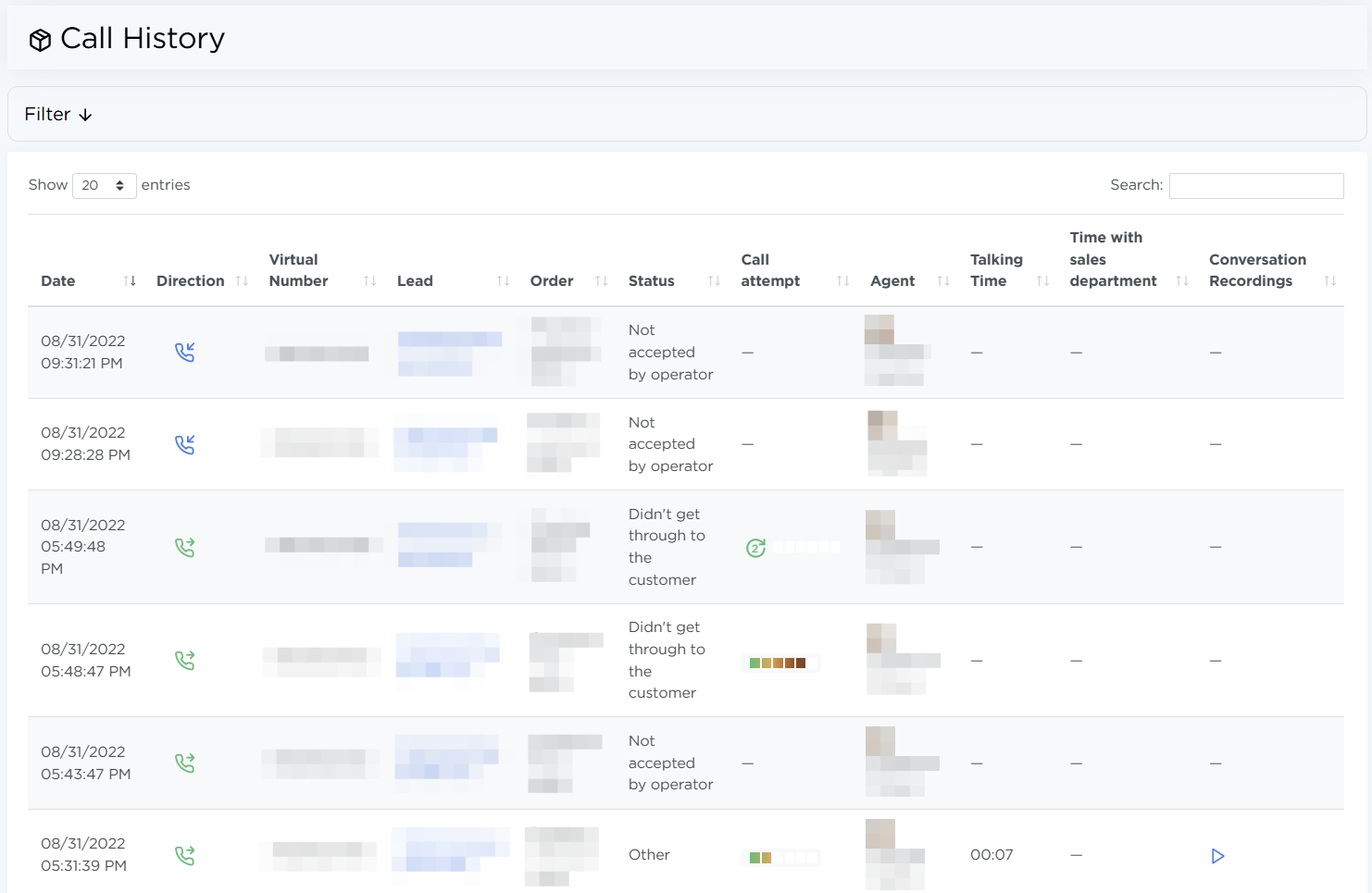1372x893 pixels.
Task: Click incoming call icon for 09:31:21 PM row
Action: coord(185,353)
